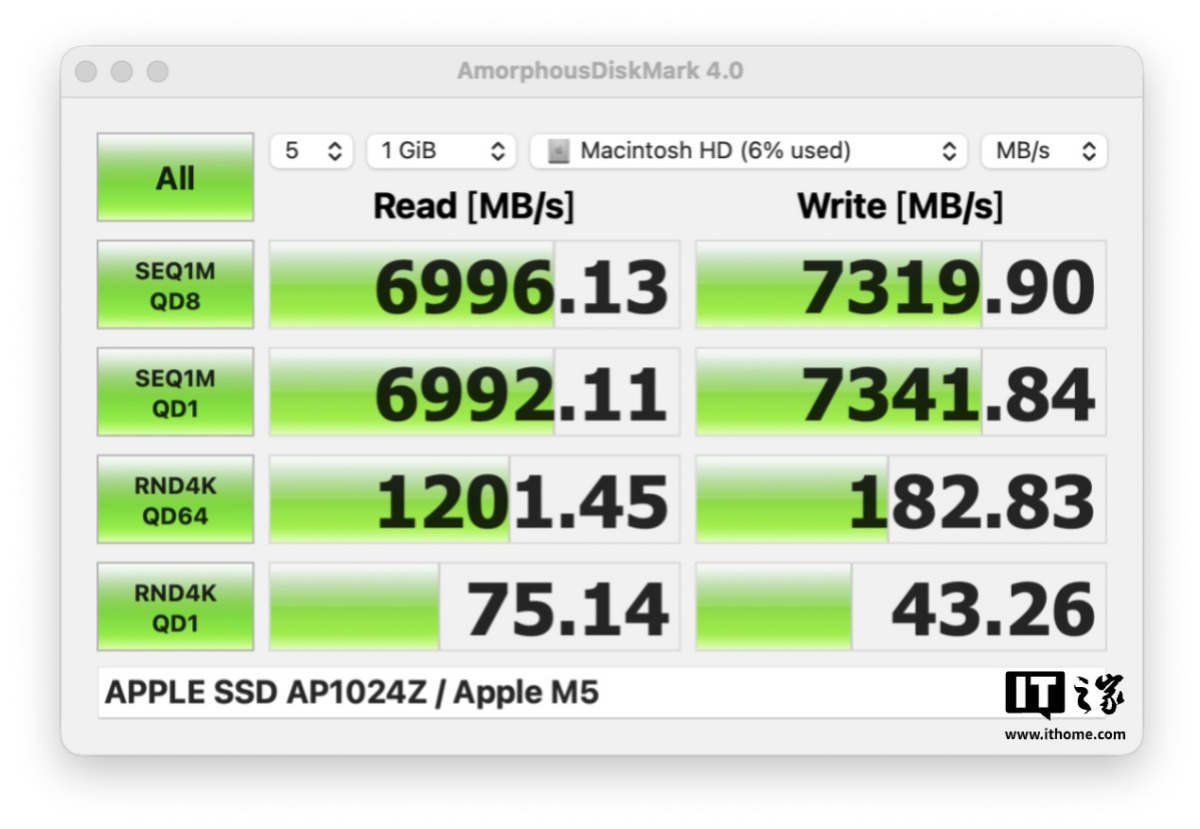Run the SEQ1M QD8 test

(x=175, y=285)
